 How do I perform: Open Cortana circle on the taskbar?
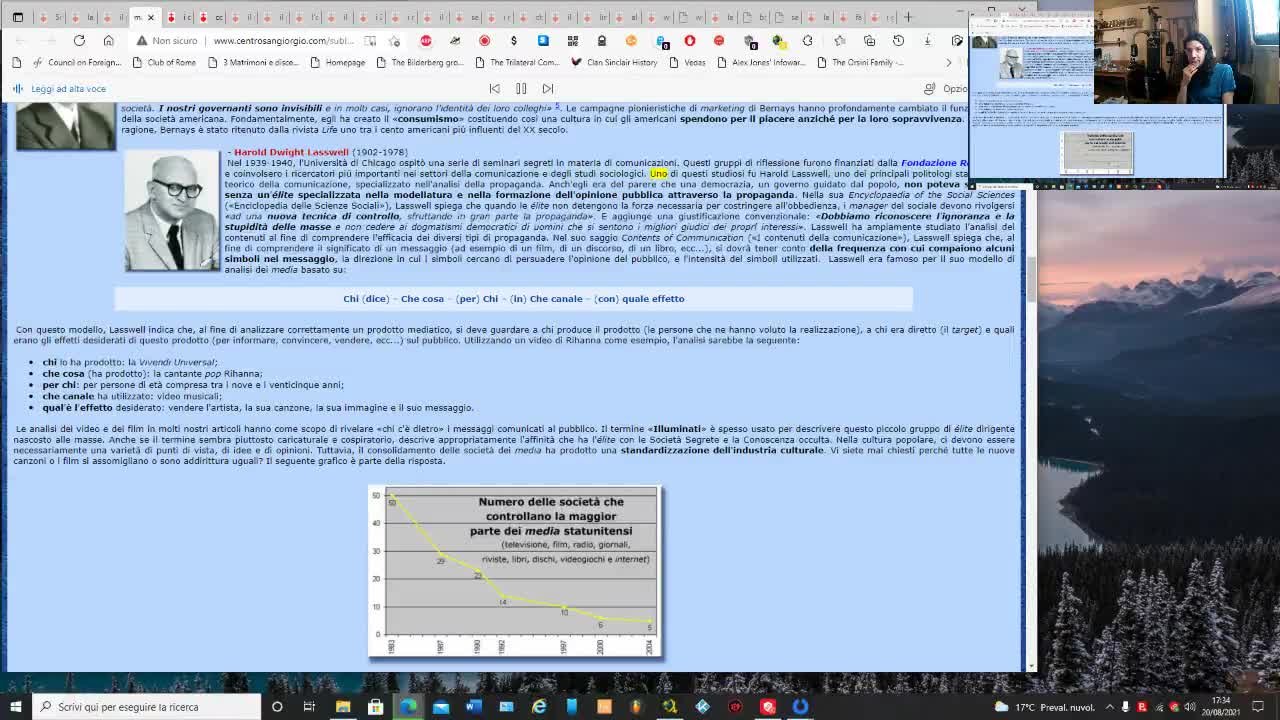coord(277,707)
